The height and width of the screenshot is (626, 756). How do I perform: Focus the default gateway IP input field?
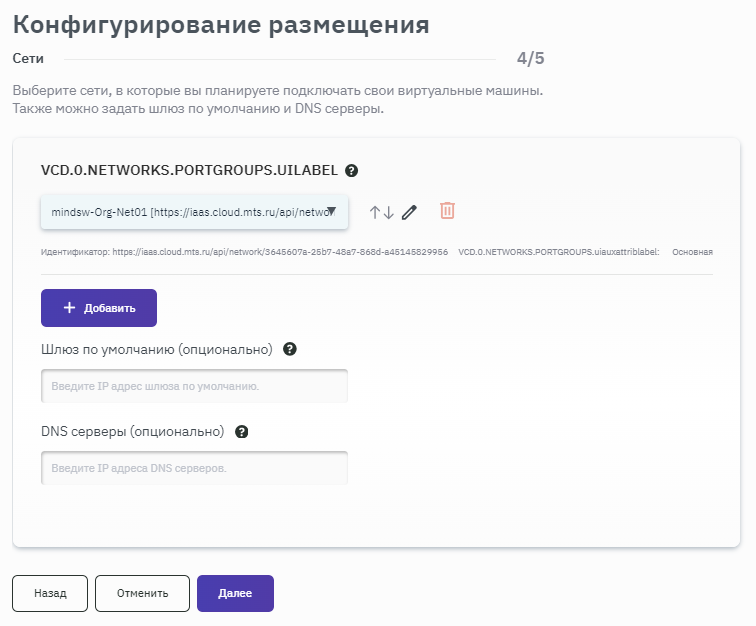(x=194, y=386)
